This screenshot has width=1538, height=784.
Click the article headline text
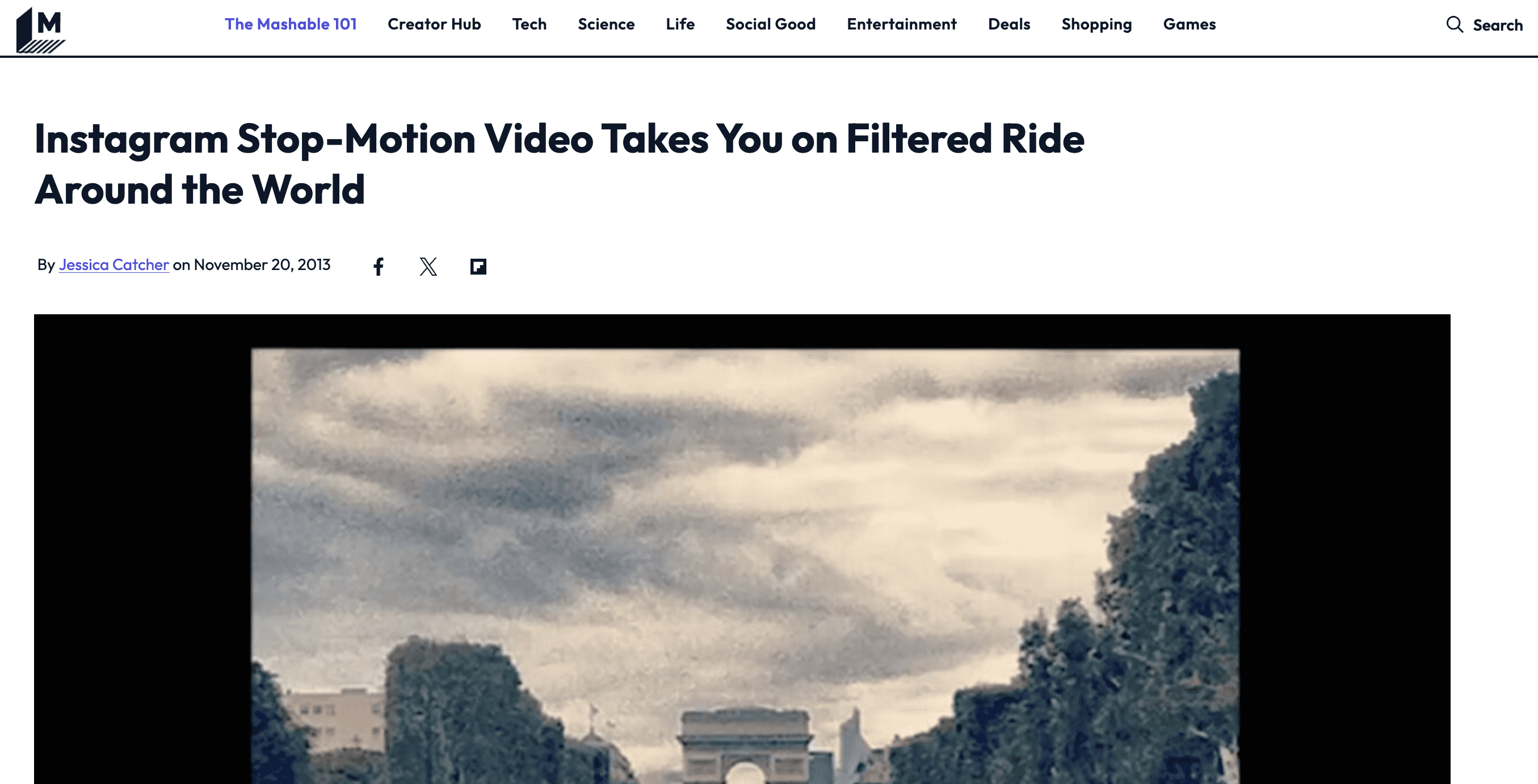[560, 163]
